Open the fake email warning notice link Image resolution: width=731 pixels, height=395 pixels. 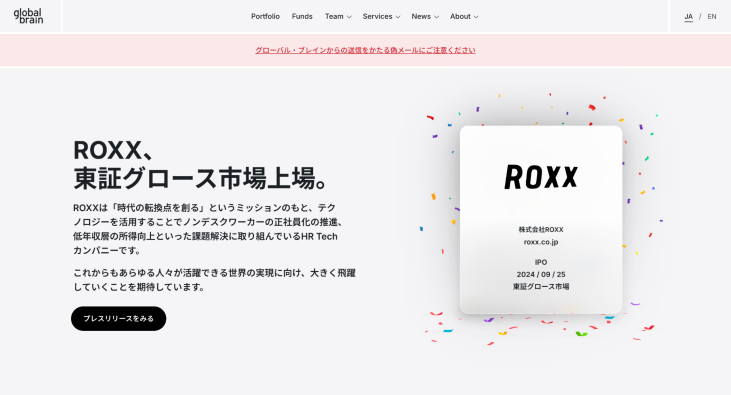coord(365,50)
